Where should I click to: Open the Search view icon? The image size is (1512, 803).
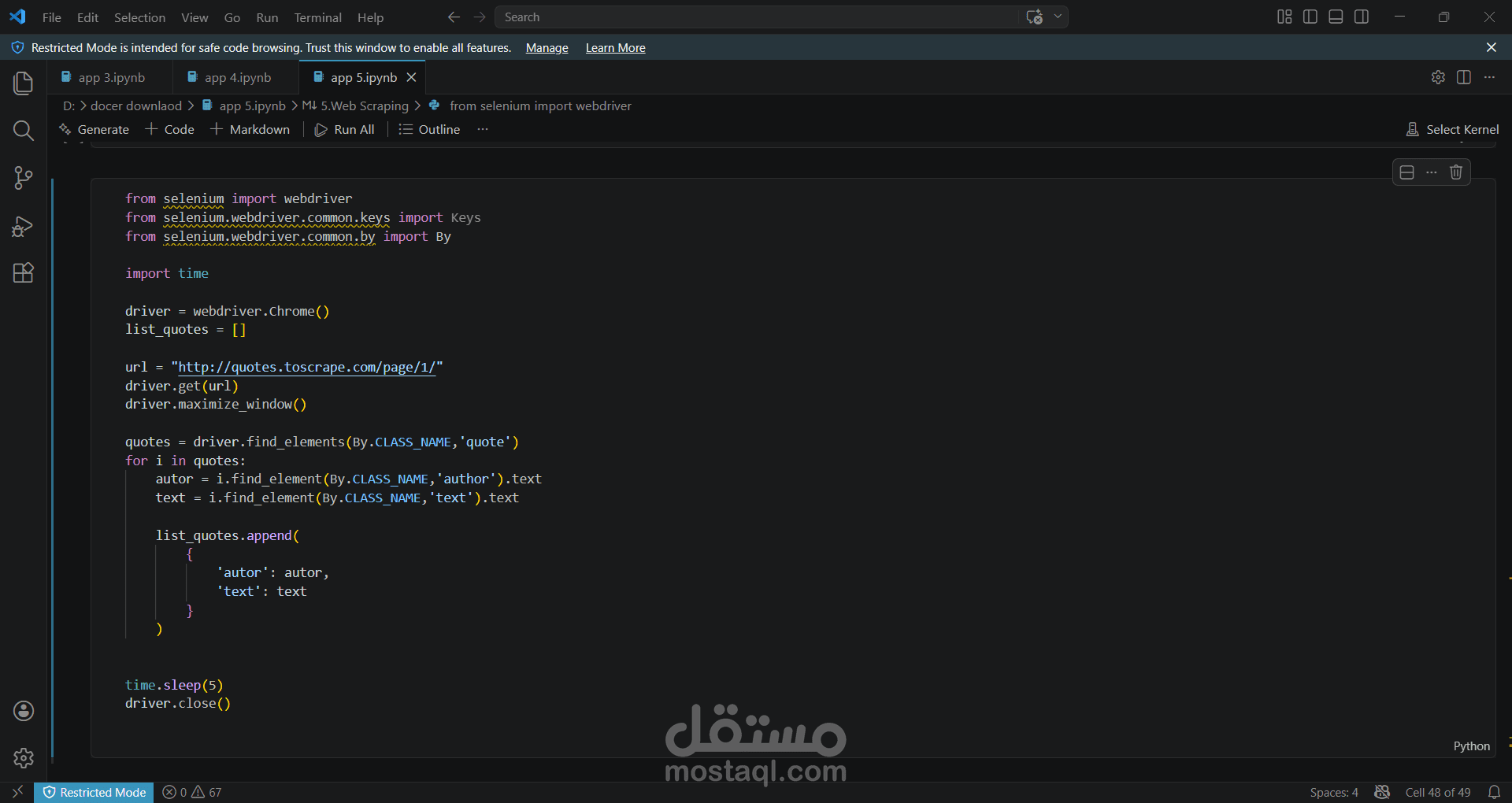tap(23, 131)
